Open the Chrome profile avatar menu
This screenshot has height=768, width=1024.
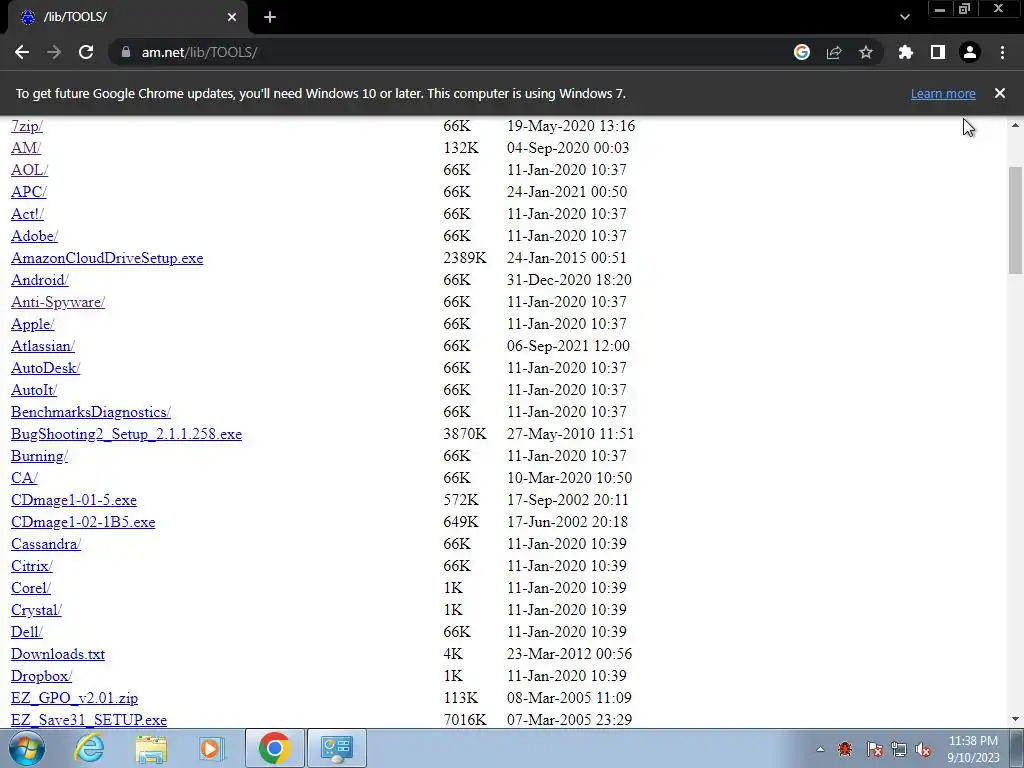coord(970,52)
